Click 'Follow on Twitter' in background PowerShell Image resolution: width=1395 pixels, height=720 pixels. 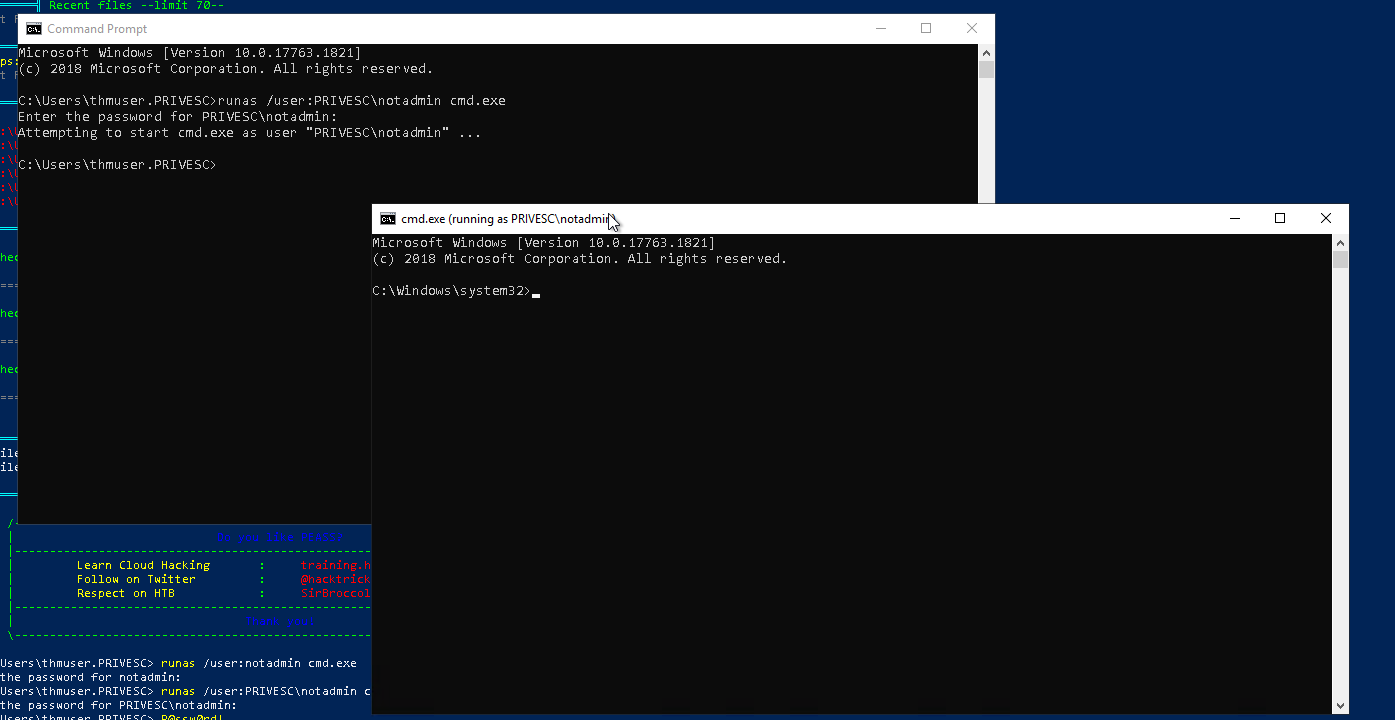(x=136, y=579)
